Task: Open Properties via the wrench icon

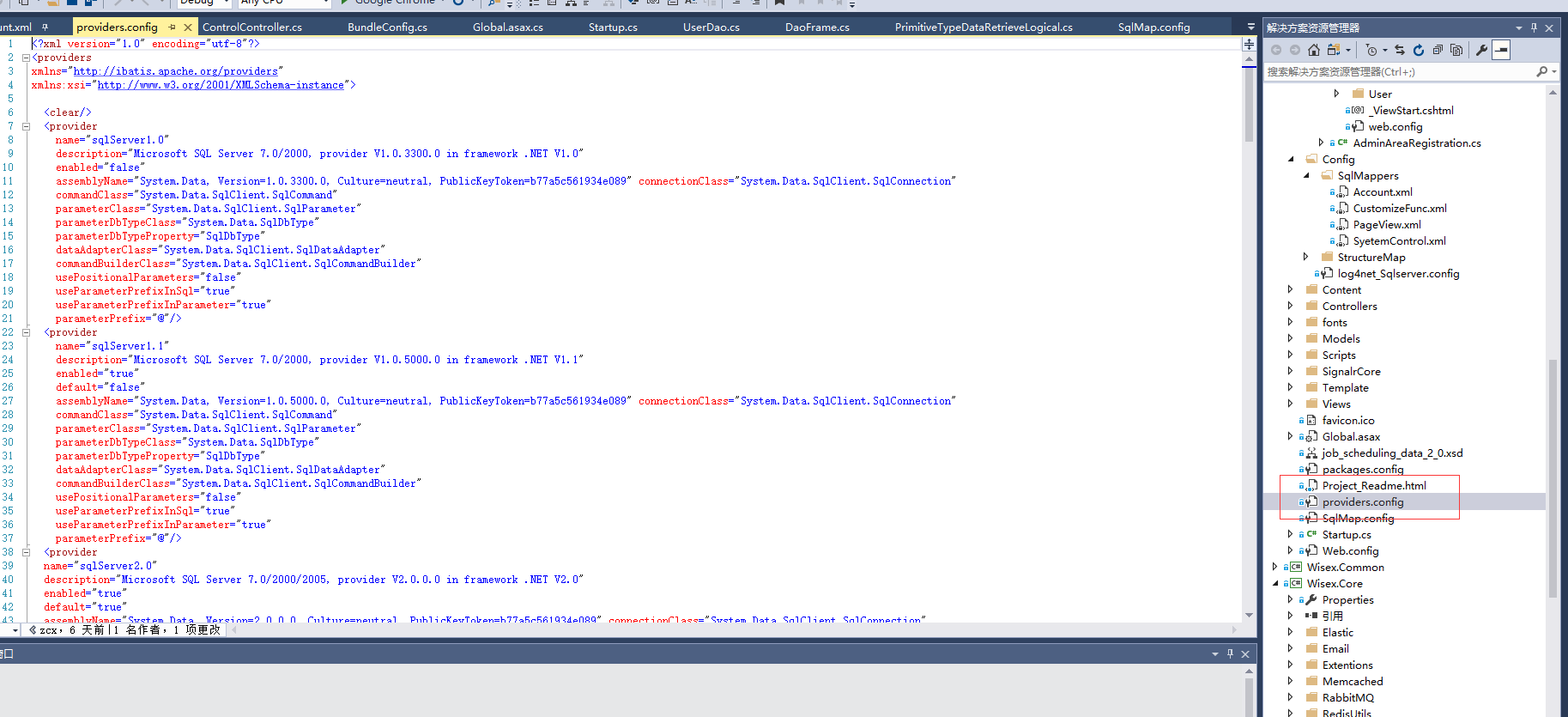Action: point(1481,50)
